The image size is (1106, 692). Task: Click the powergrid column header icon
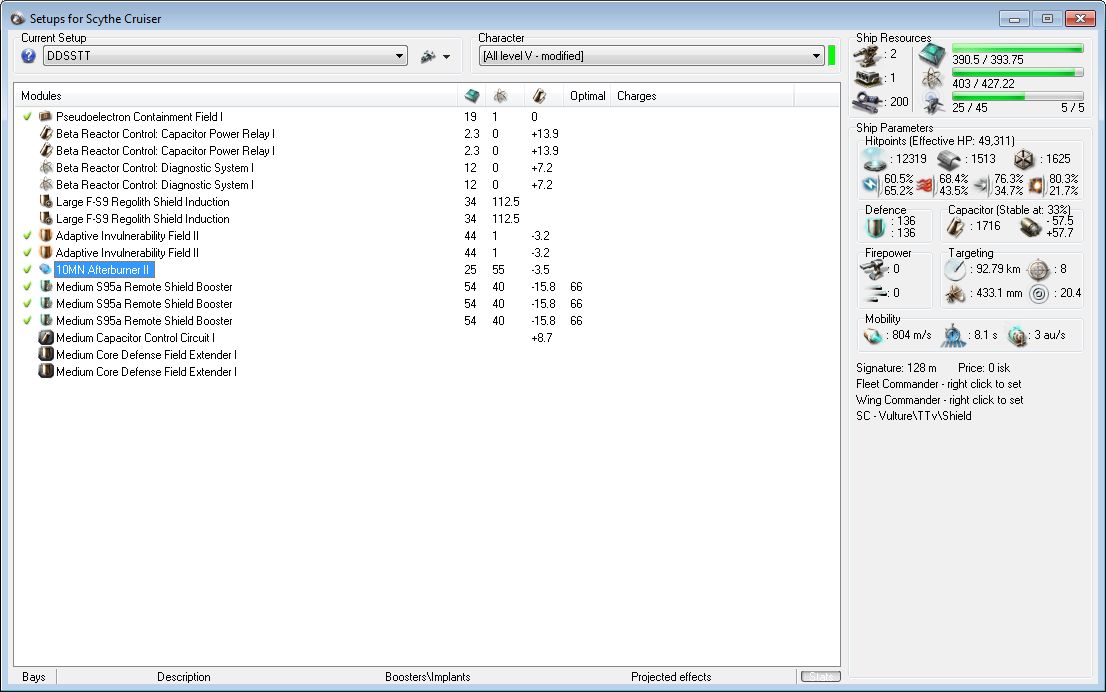tap(500, 95)
